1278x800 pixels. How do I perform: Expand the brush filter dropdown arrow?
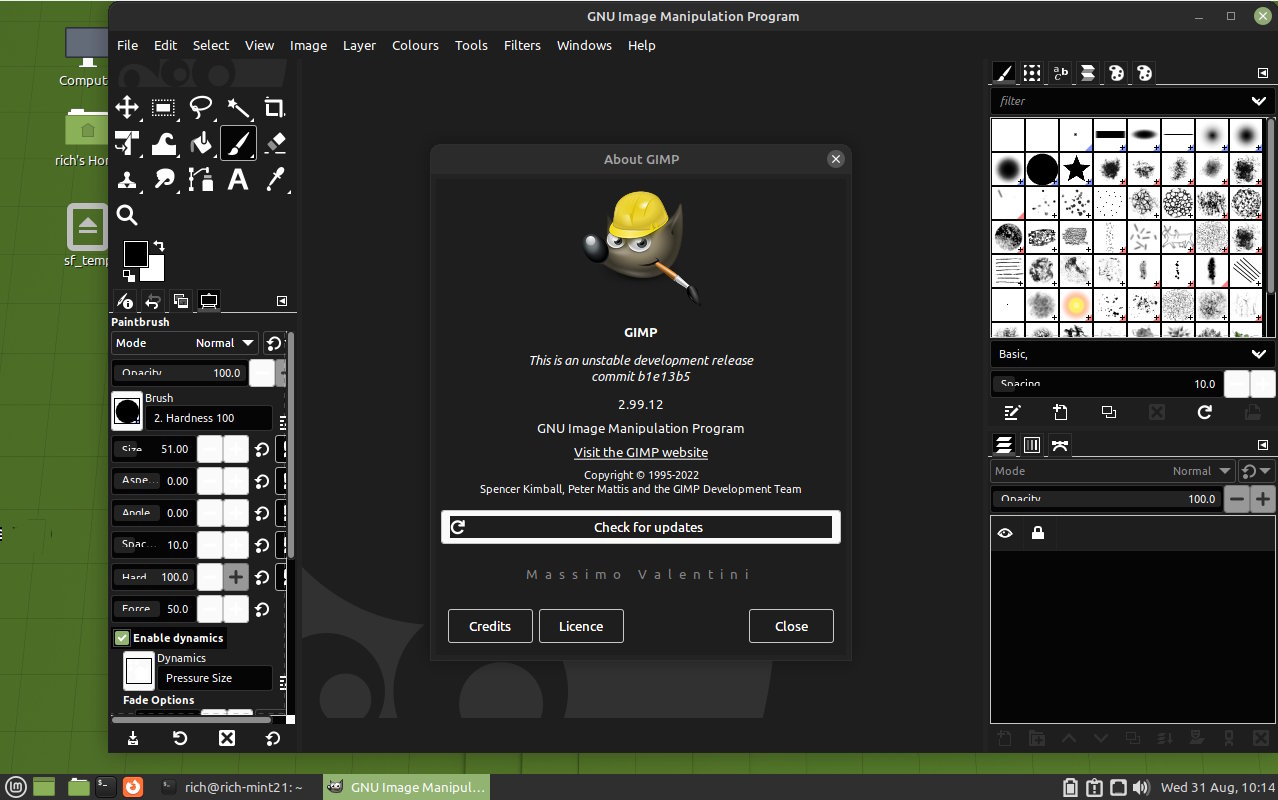point(1258,101)
